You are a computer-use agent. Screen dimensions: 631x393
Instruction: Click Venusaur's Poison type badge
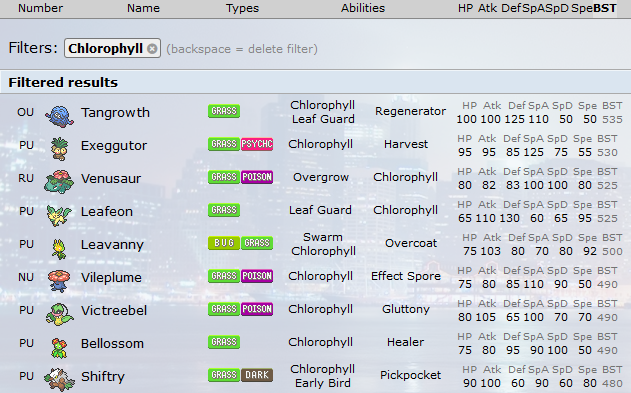[257, 177]
